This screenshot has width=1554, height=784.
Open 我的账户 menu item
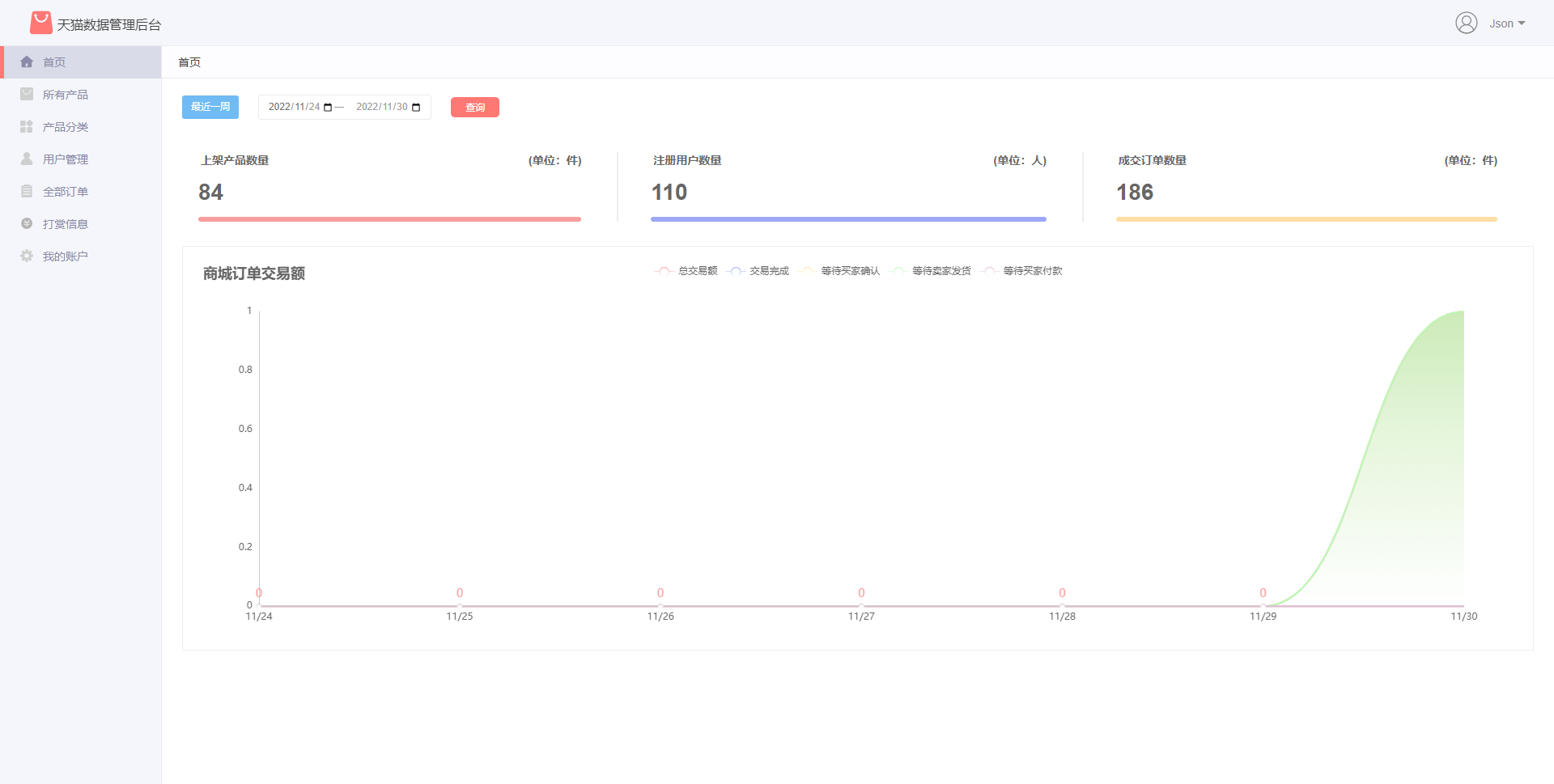tap(81, 256)
